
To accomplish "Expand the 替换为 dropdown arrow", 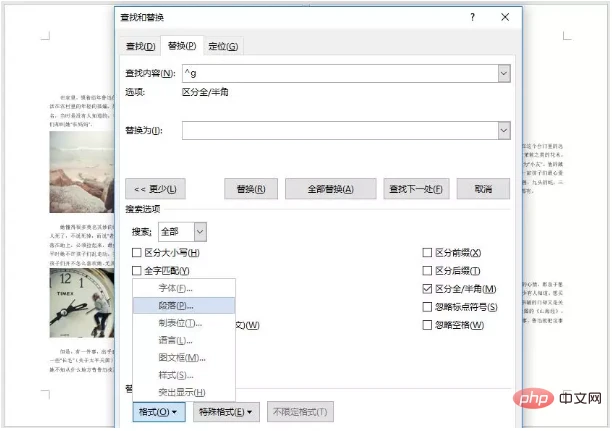I will click(504, 130).
